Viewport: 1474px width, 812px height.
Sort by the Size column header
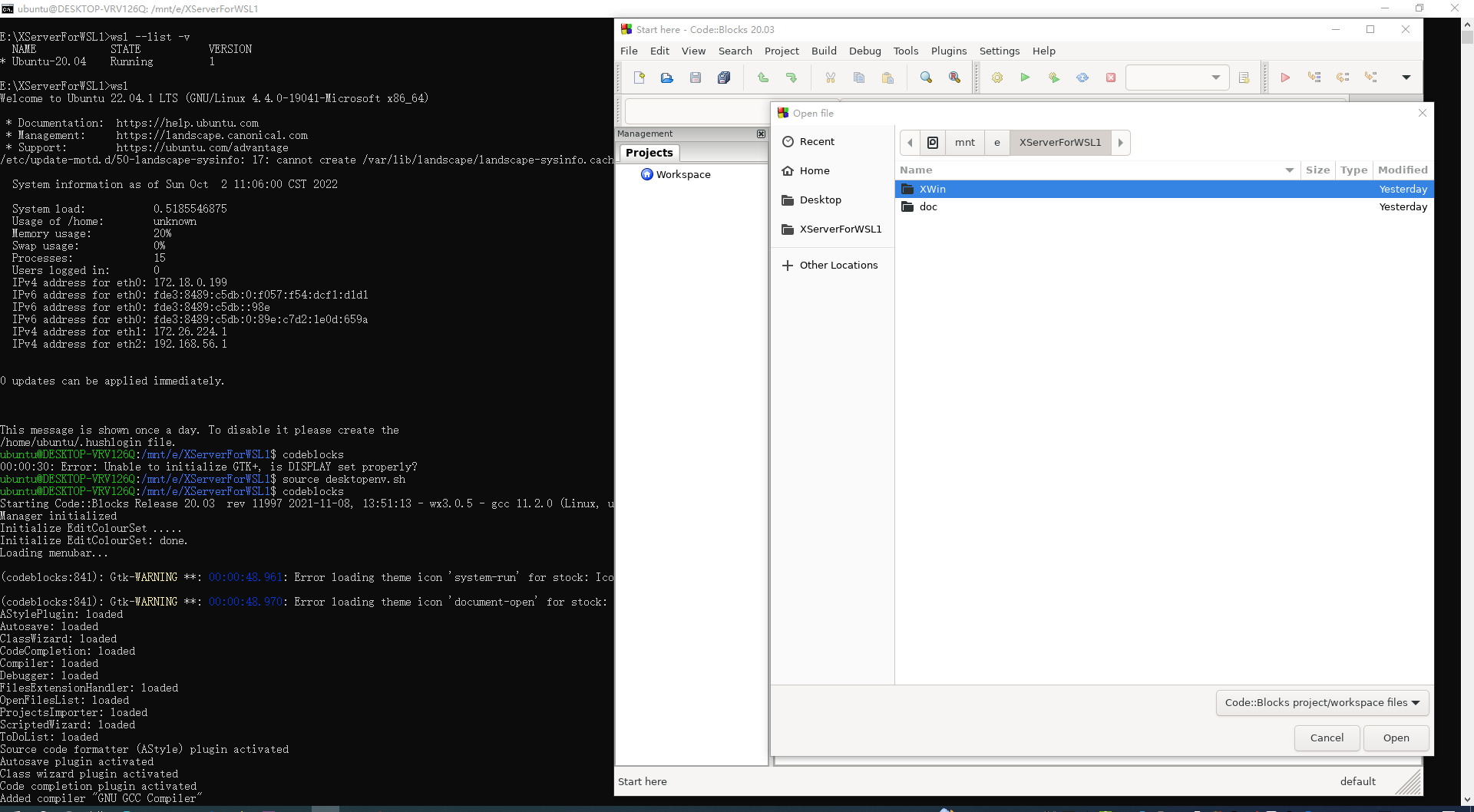tap(1317, 170)
